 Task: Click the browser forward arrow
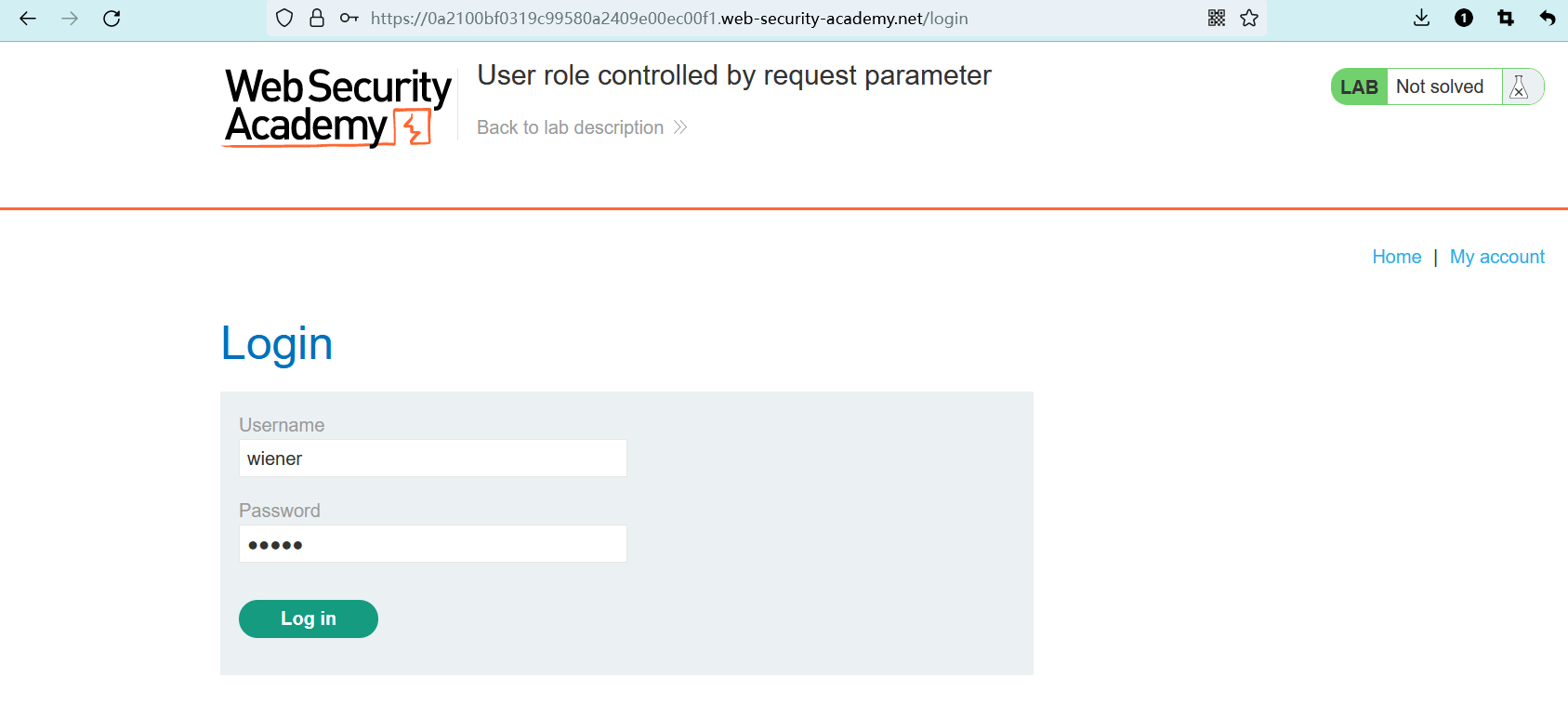70,19
